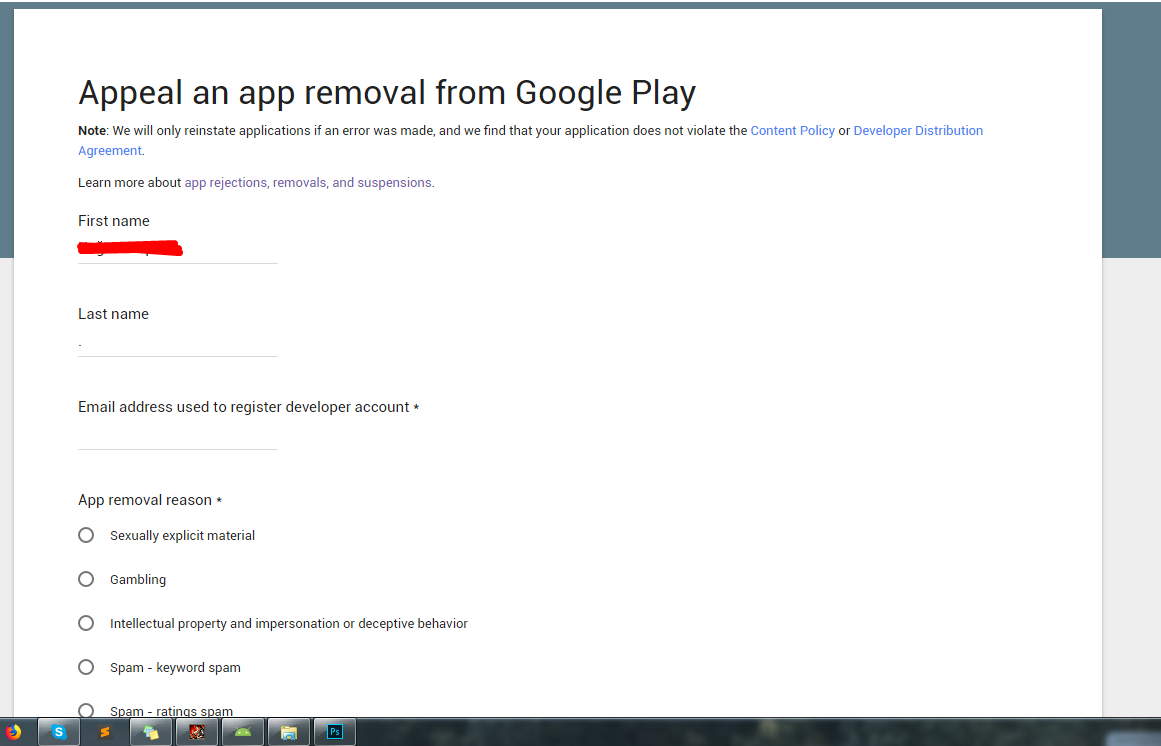1161x746 pixels.
Task: Focus the developer account email field
Action: [178, 436]
